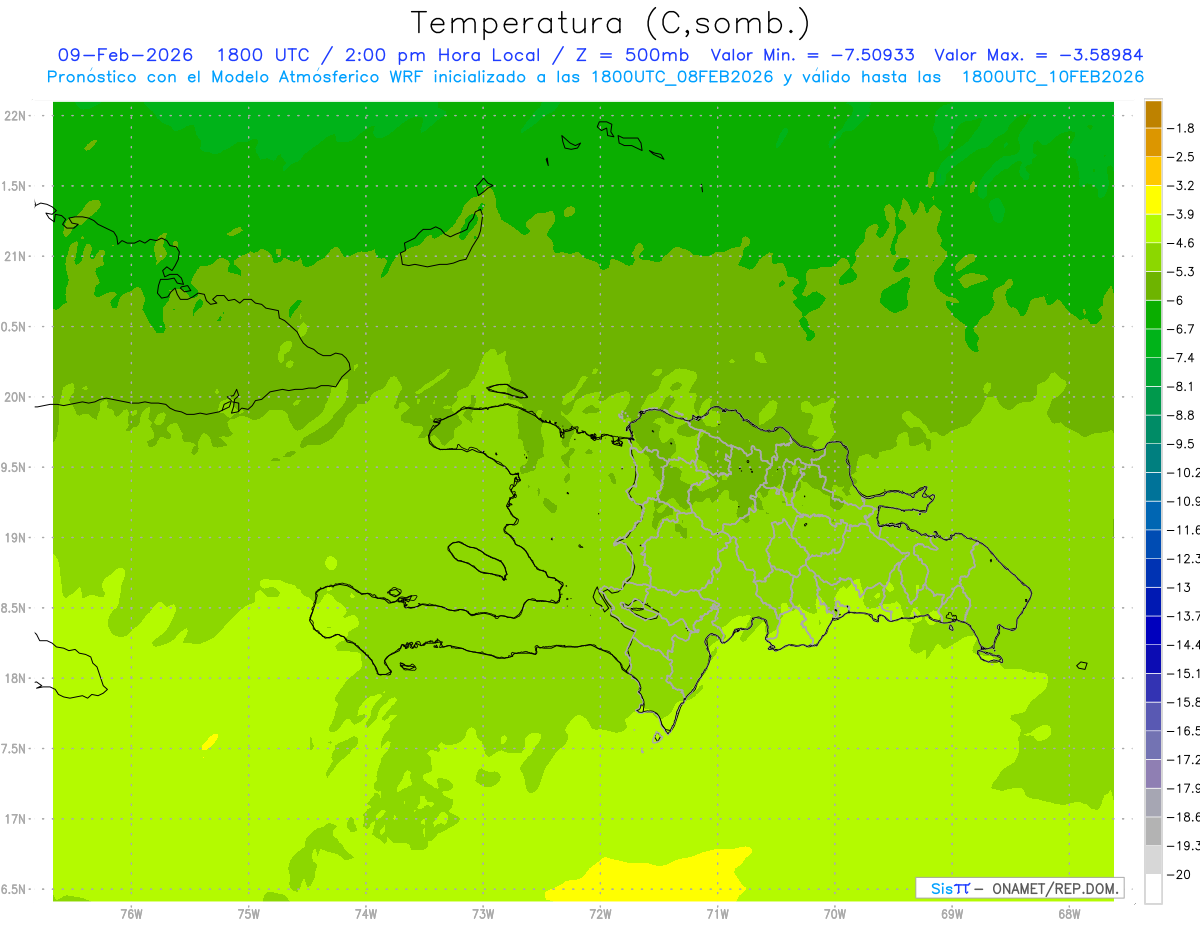Click the "-14.4" colorbar label
Viewport: 1200px width, 927px height.
click(x=1183, y=645)
